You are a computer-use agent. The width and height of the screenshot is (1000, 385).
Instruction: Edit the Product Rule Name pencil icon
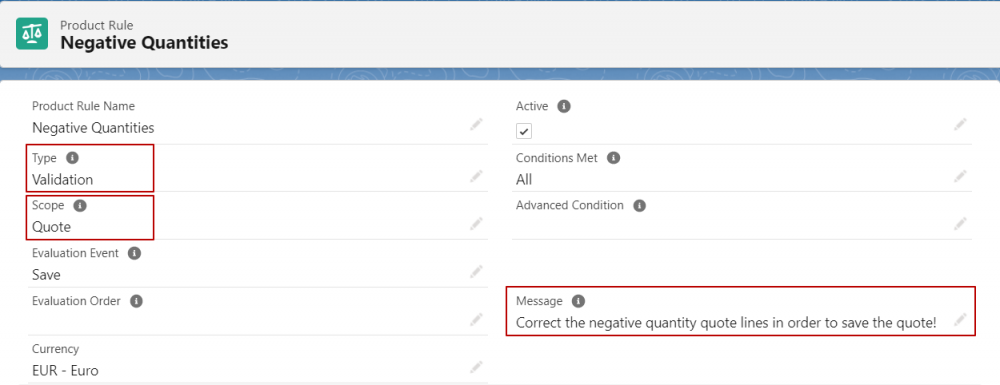click(x=476, y=124)
